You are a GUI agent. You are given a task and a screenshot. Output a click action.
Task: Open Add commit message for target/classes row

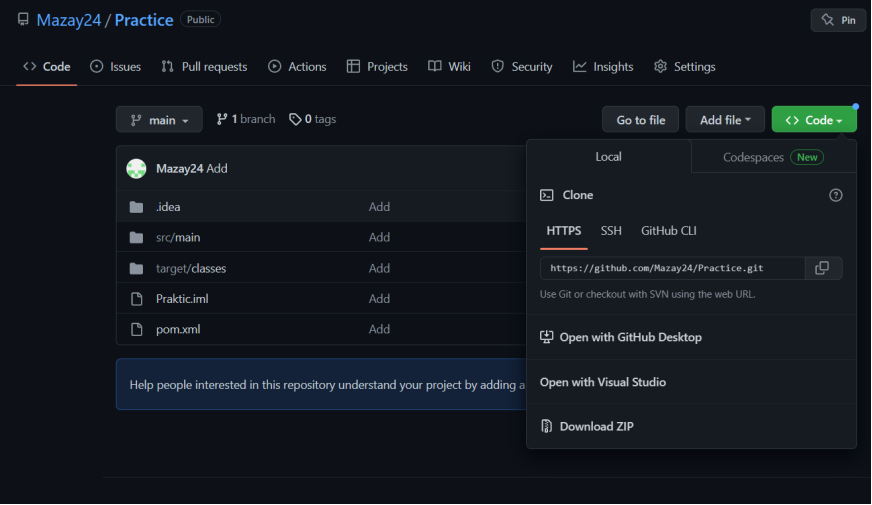[379, 269]
